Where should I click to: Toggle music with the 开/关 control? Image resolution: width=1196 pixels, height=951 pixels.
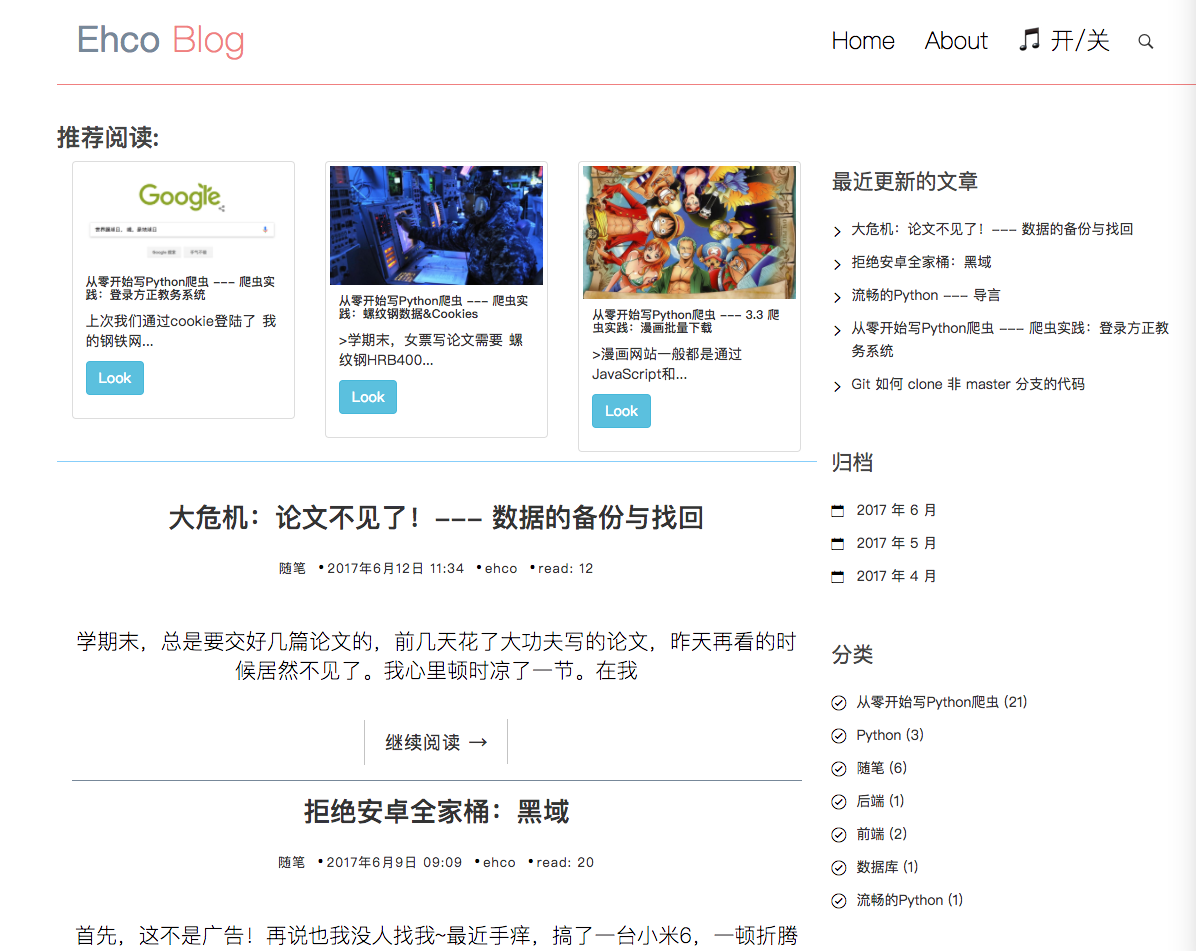(x=1064, y=41)
